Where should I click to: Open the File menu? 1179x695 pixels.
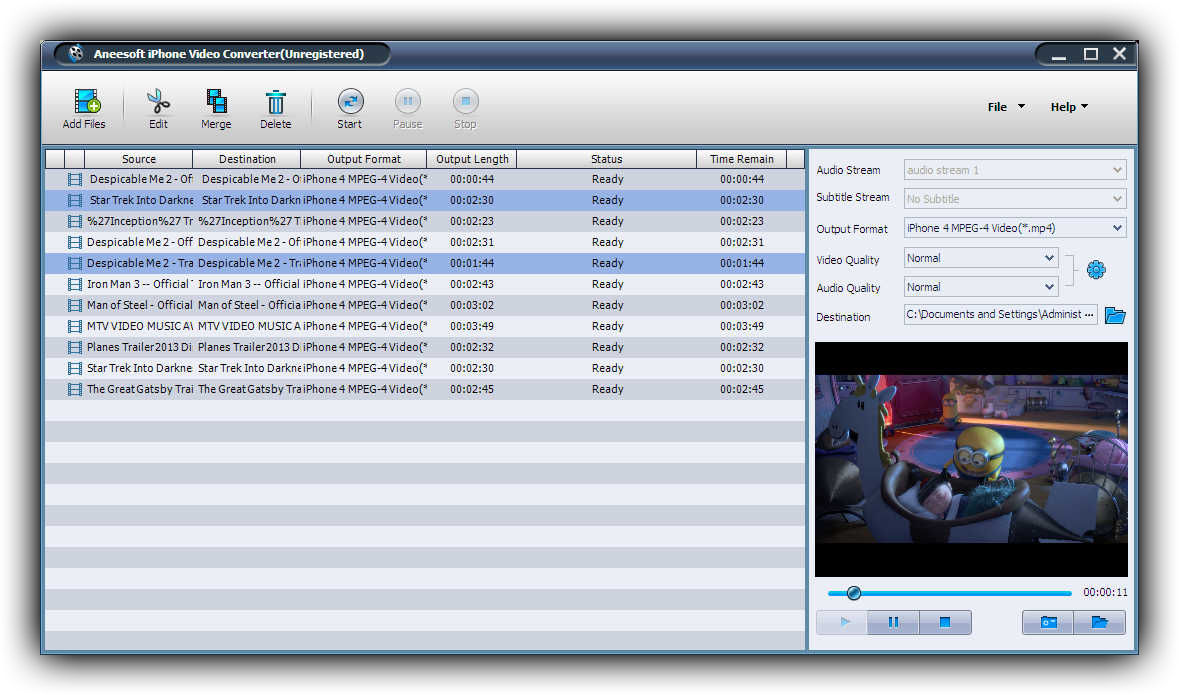(x=1005, y=107)
